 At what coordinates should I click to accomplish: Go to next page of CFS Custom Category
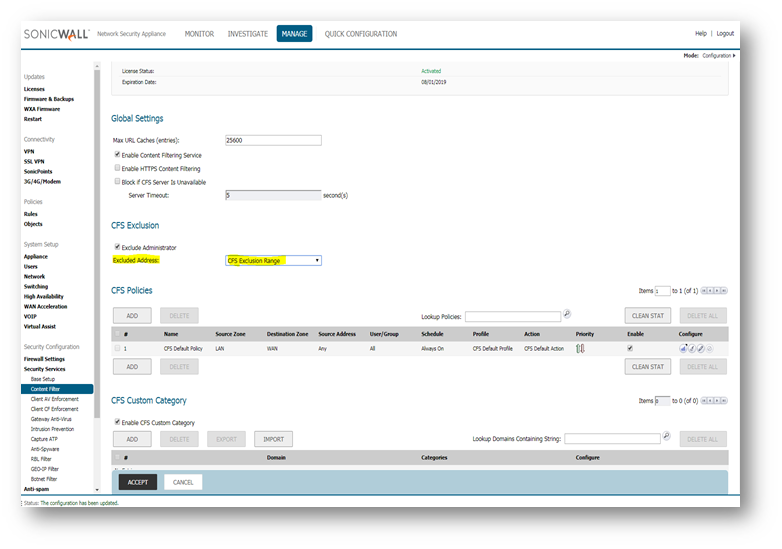click(x=717, y=400)
